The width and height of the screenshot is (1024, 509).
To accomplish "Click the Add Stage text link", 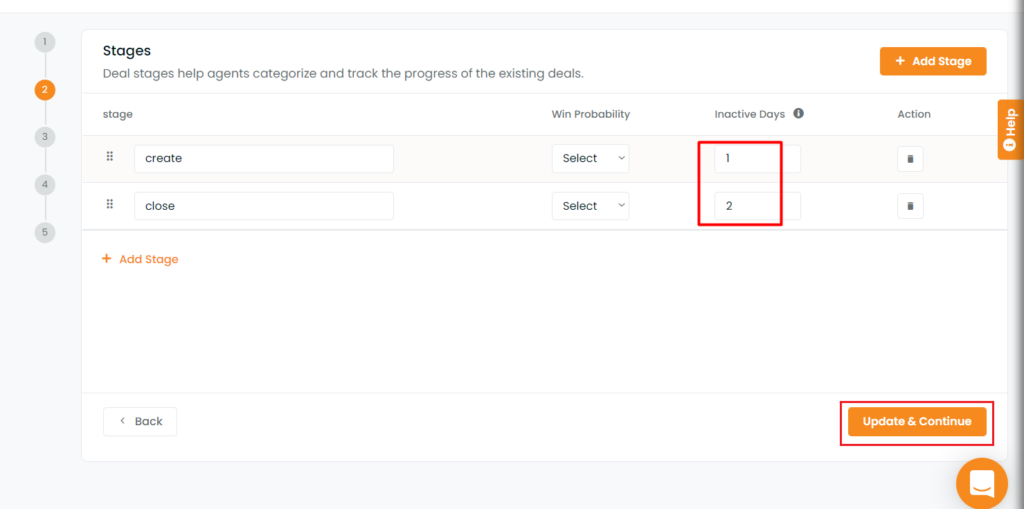I will pos(140,259).
